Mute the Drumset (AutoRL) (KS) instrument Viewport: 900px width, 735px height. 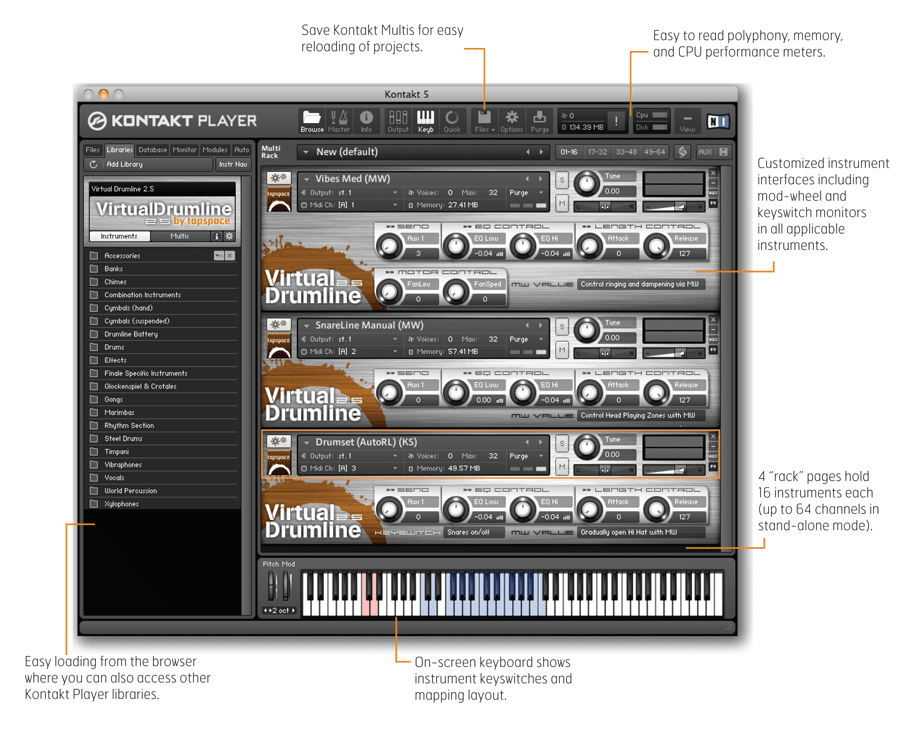pyautogui.click(x=562, y=467)
